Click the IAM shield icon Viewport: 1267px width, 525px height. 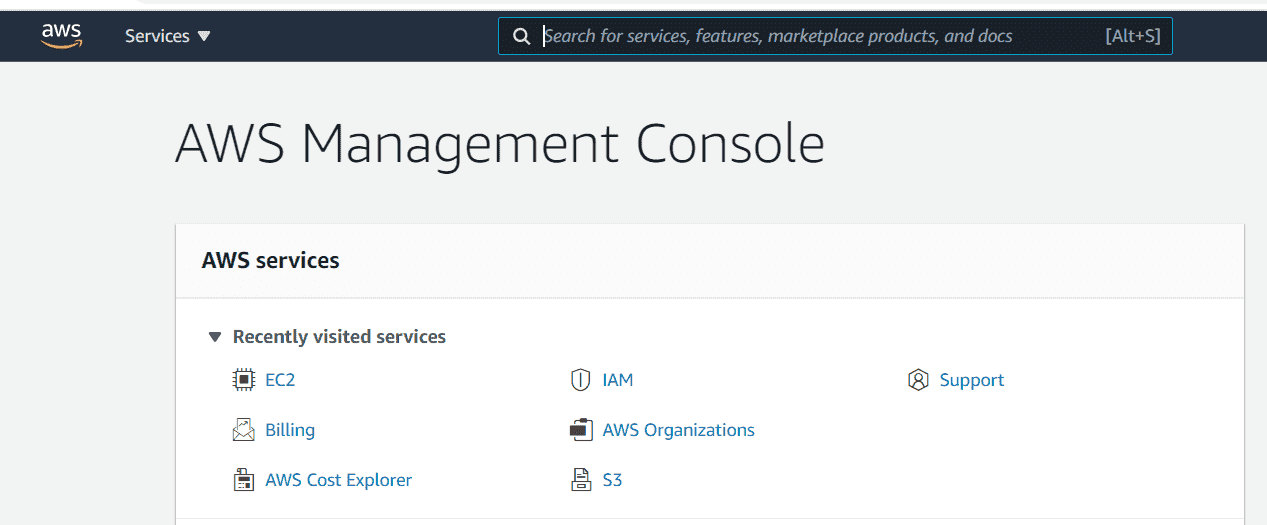(581, 380)
